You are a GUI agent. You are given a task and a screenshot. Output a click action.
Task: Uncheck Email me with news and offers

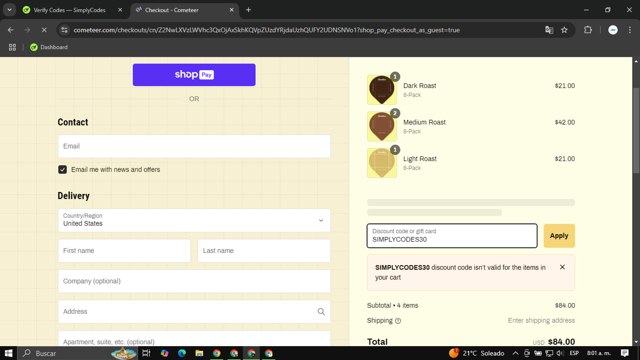click(62, 169)
